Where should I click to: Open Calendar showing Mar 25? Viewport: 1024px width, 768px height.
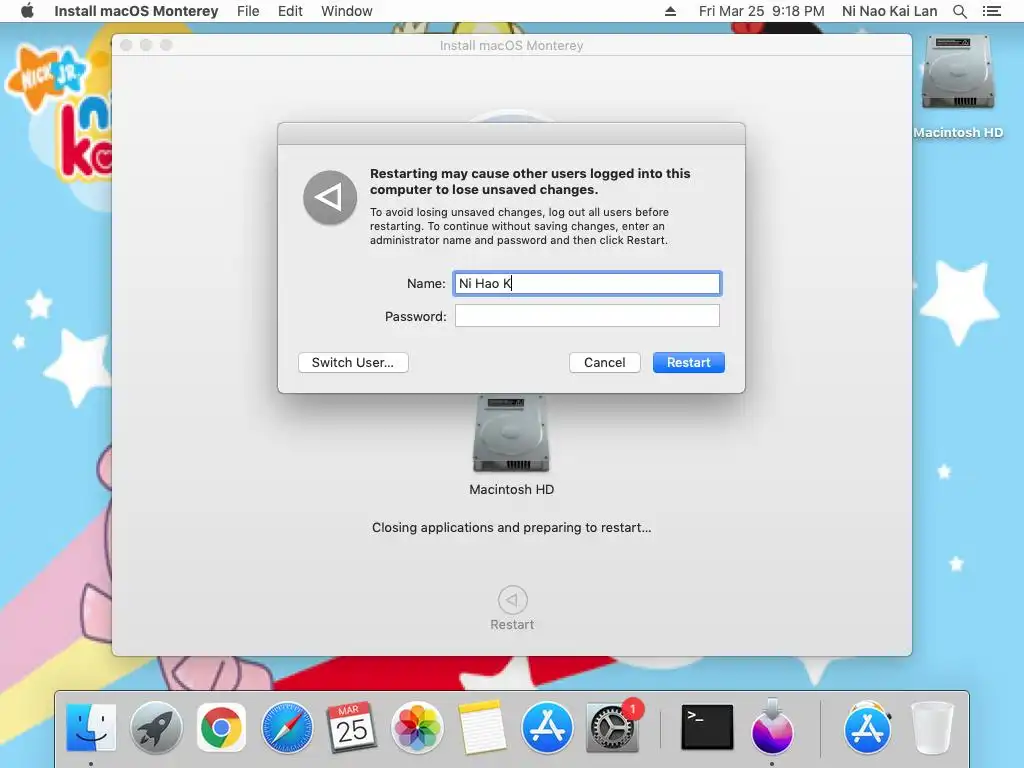[351, 728]
